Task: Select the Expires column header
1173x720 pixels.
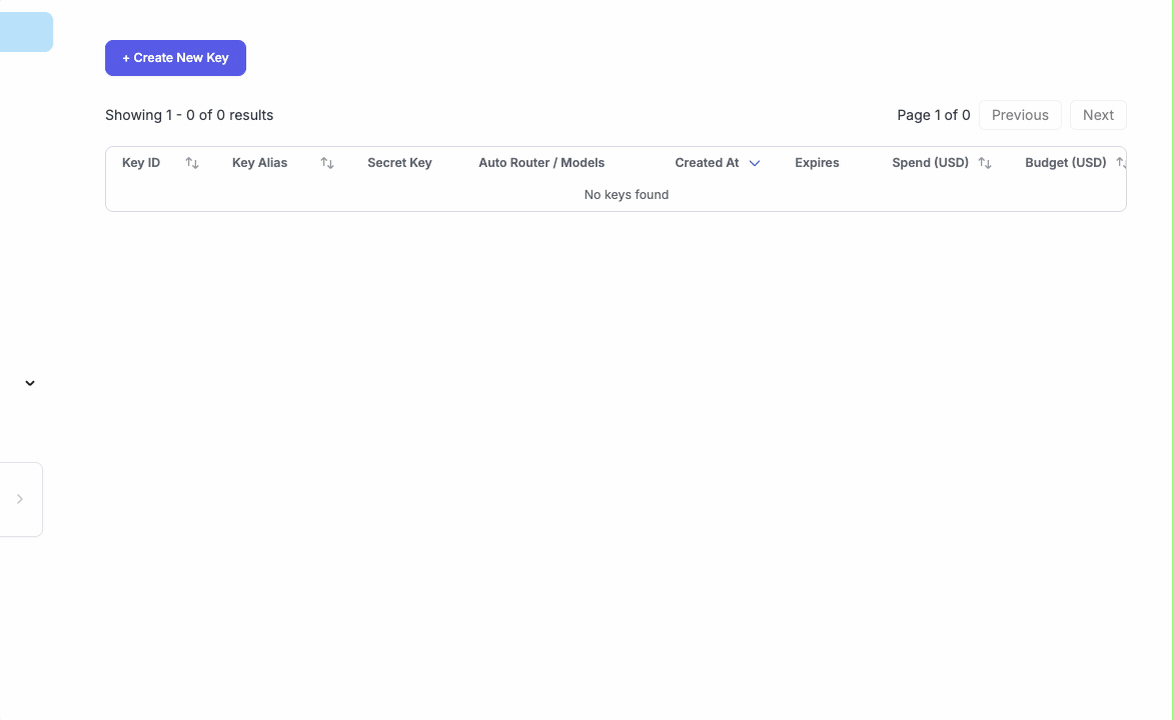Action: 816,162
